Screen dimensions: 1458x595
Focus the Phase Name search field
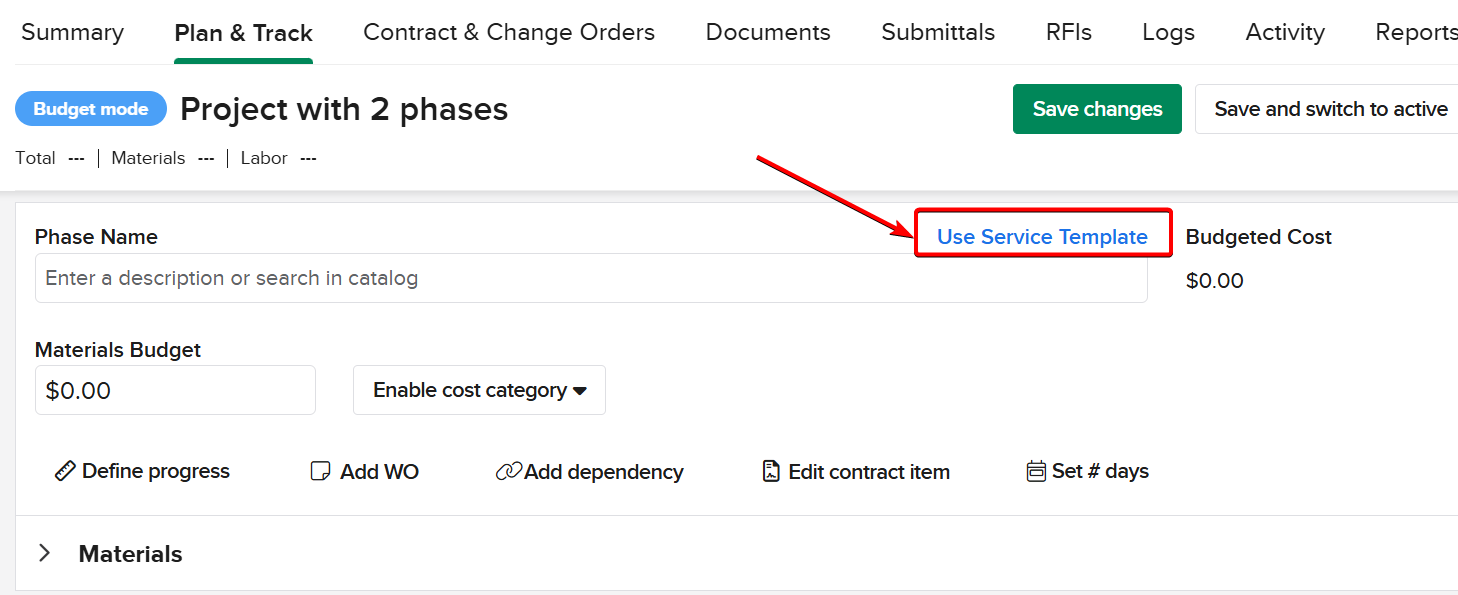(x=590, y=278)
